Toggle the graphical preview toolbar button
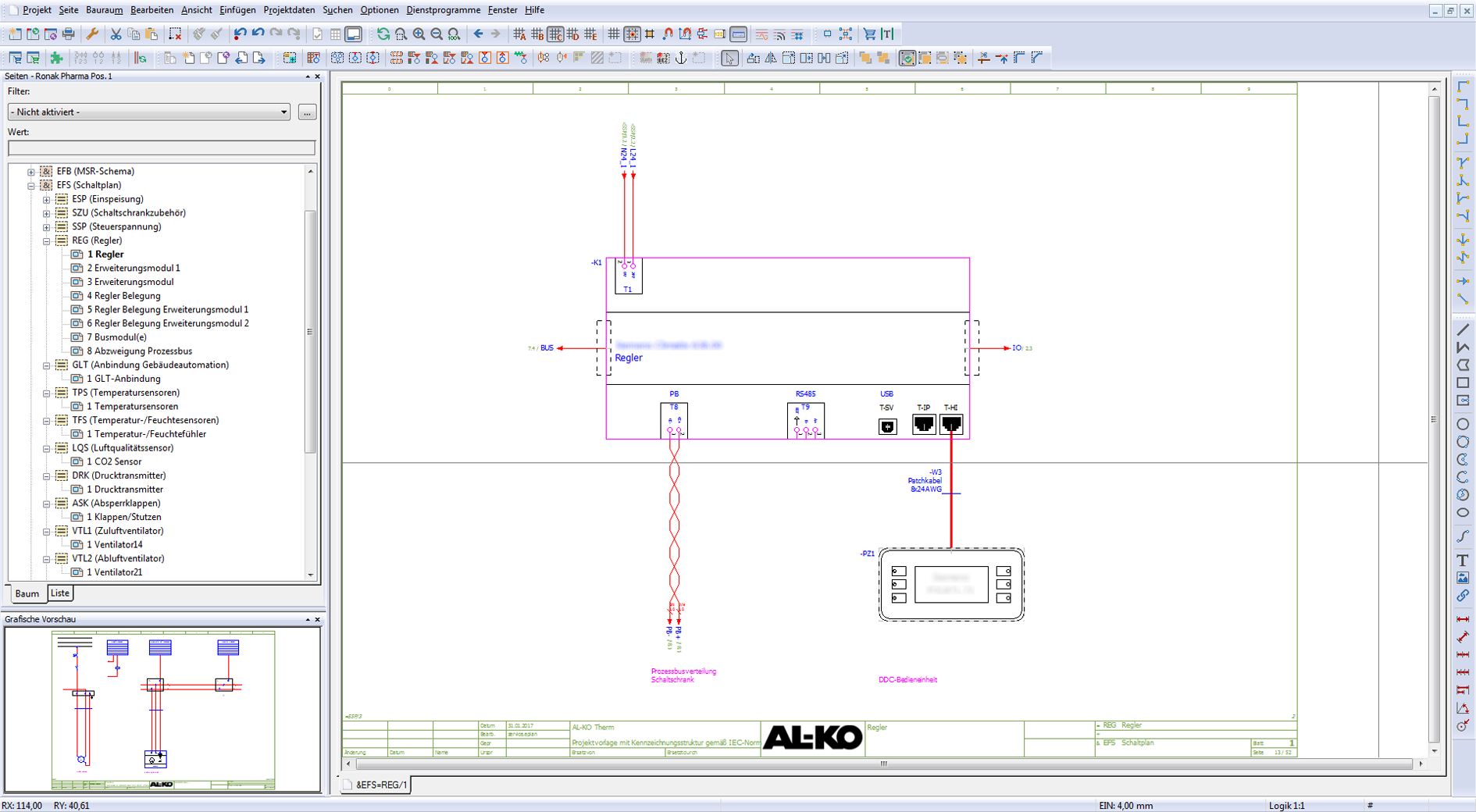Image resolution: width=1476 pixels, height=812 pixels. tap(354, 34)
